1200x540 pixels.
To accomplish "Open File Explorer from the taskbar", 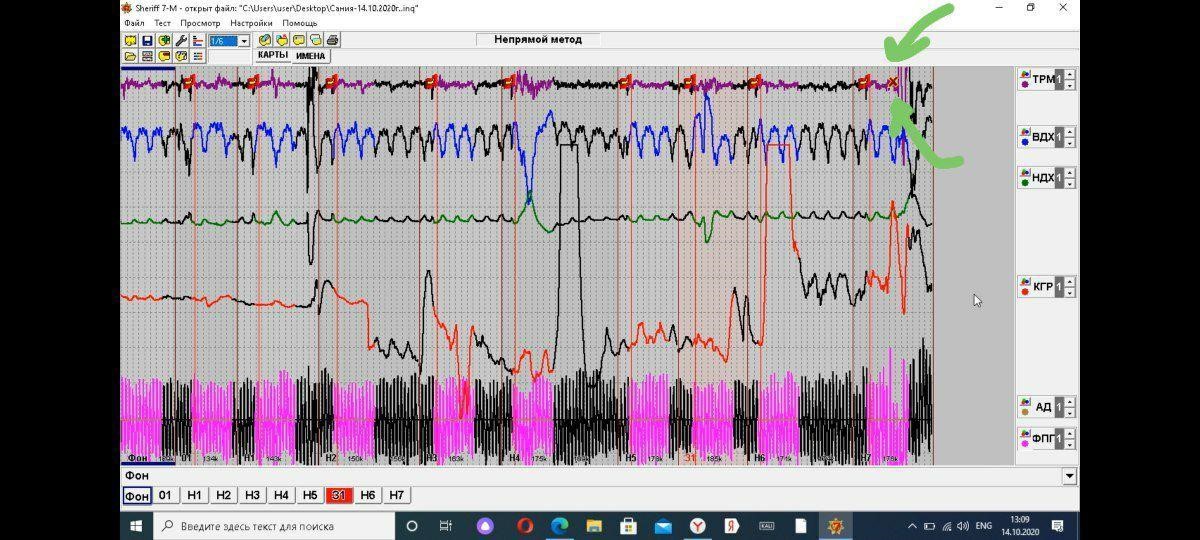I will [x=593, y=525].
